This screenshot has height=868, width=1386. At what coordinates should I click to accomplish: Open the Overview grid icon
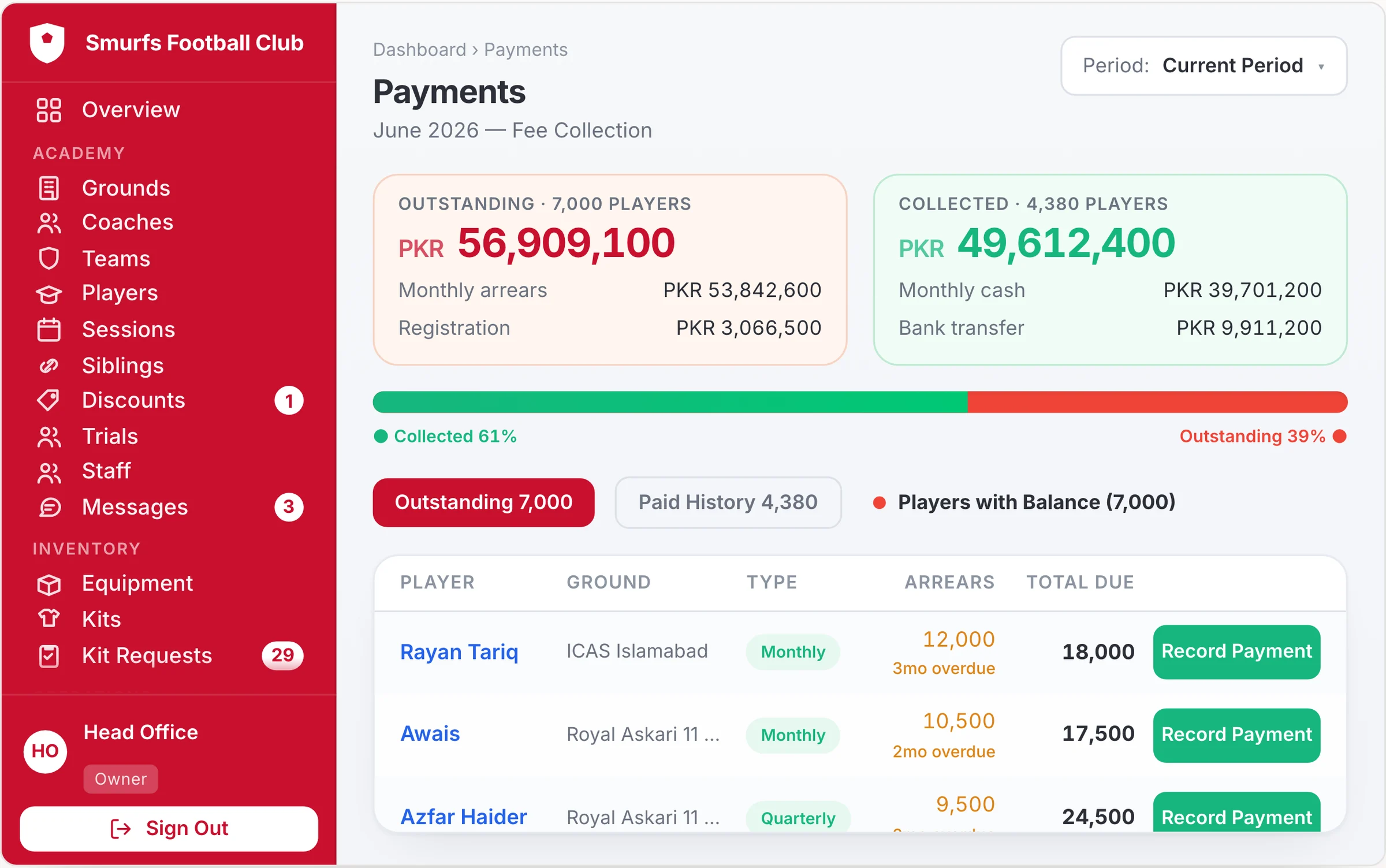pyautogui.click(x=49, y=110)
